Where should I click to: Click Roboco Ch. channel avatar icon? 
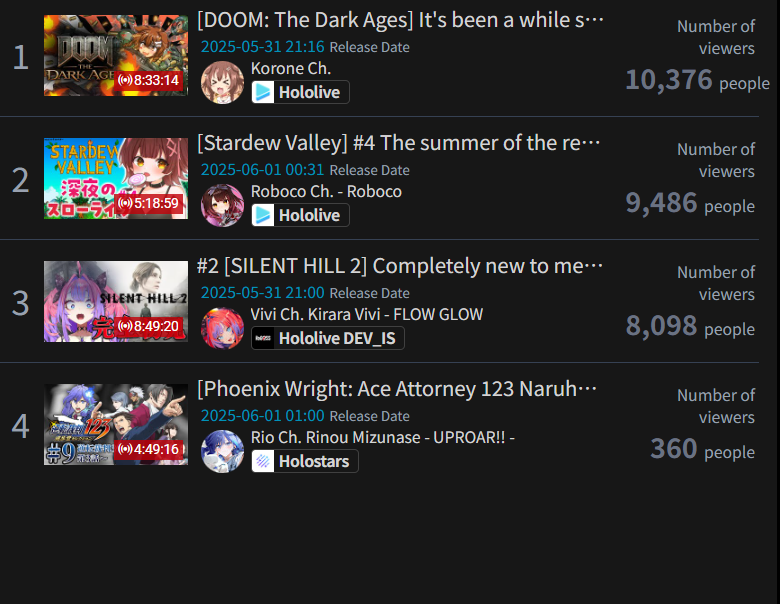coord(222,205)
